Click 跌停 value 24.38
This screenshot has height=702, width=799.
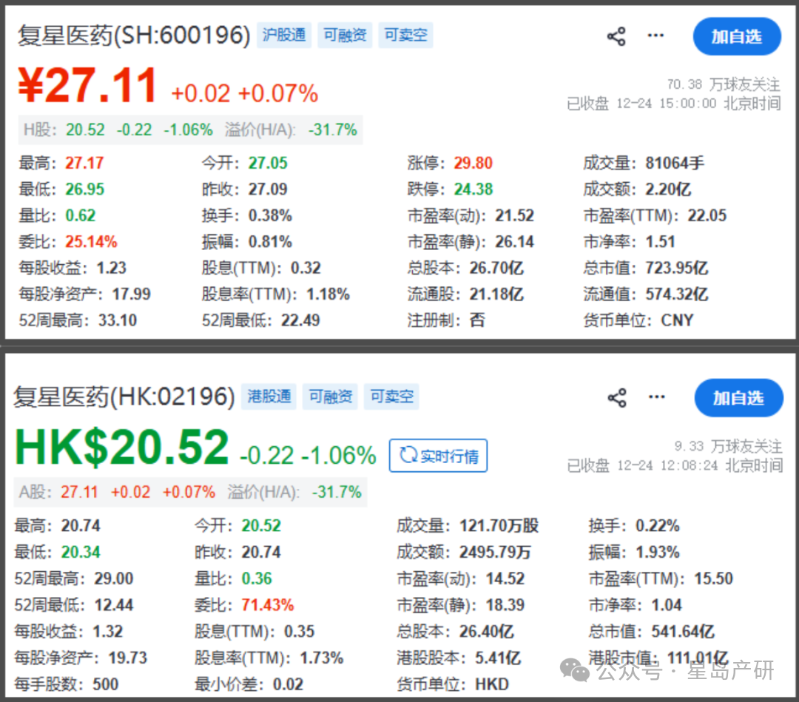[473, 190]
